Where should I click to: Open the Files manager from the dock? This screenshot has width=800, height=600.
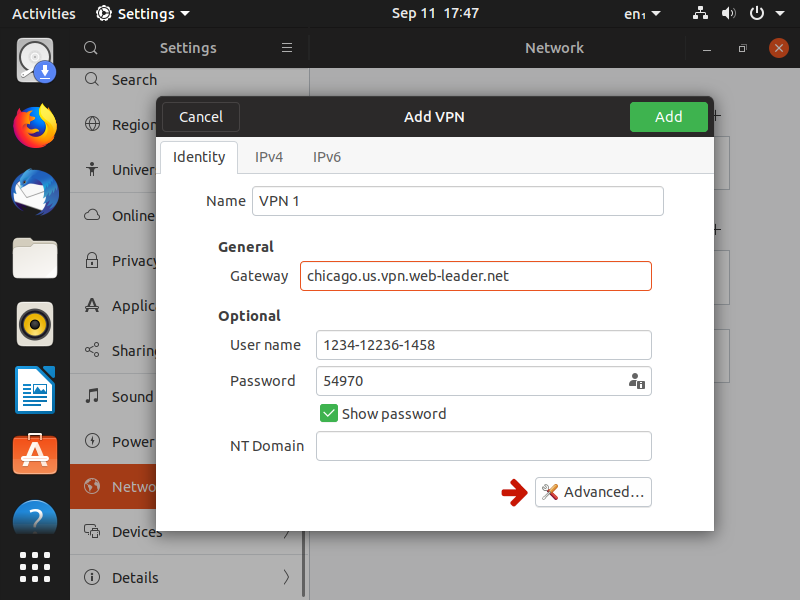(x=35, y=258)
